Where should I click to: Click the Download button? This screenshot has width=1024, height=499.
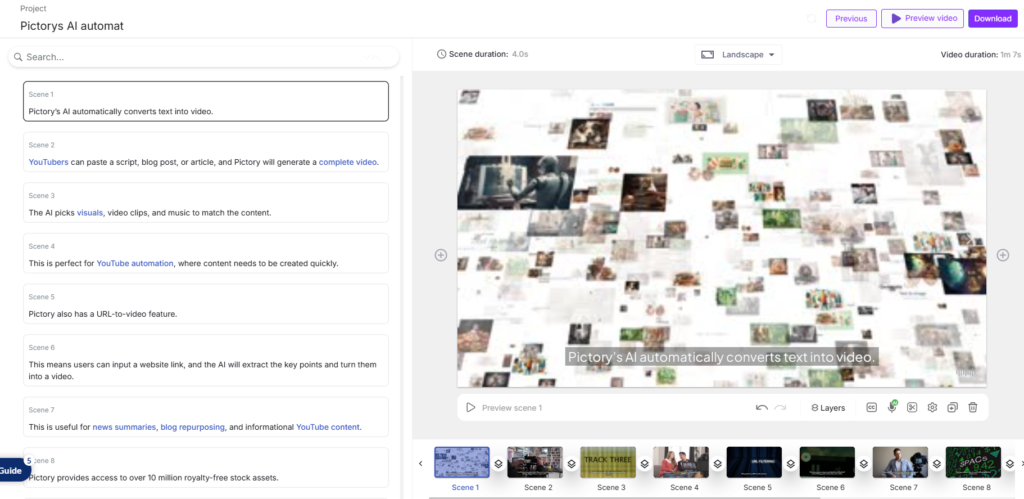993,18
